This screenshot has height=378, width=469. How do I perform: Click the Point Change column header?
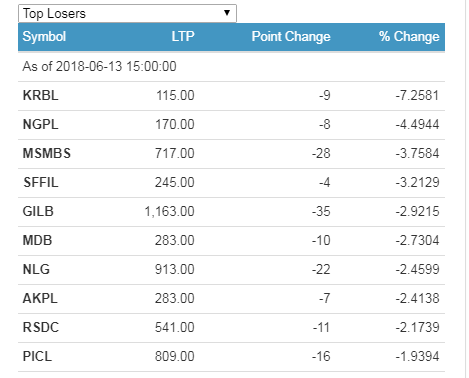click(x=291, y=36)
